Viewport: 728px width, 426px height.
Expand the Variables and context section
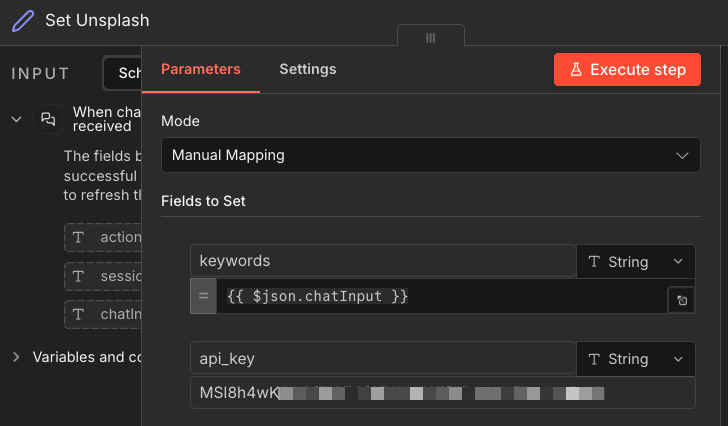[x=16, y=357]
